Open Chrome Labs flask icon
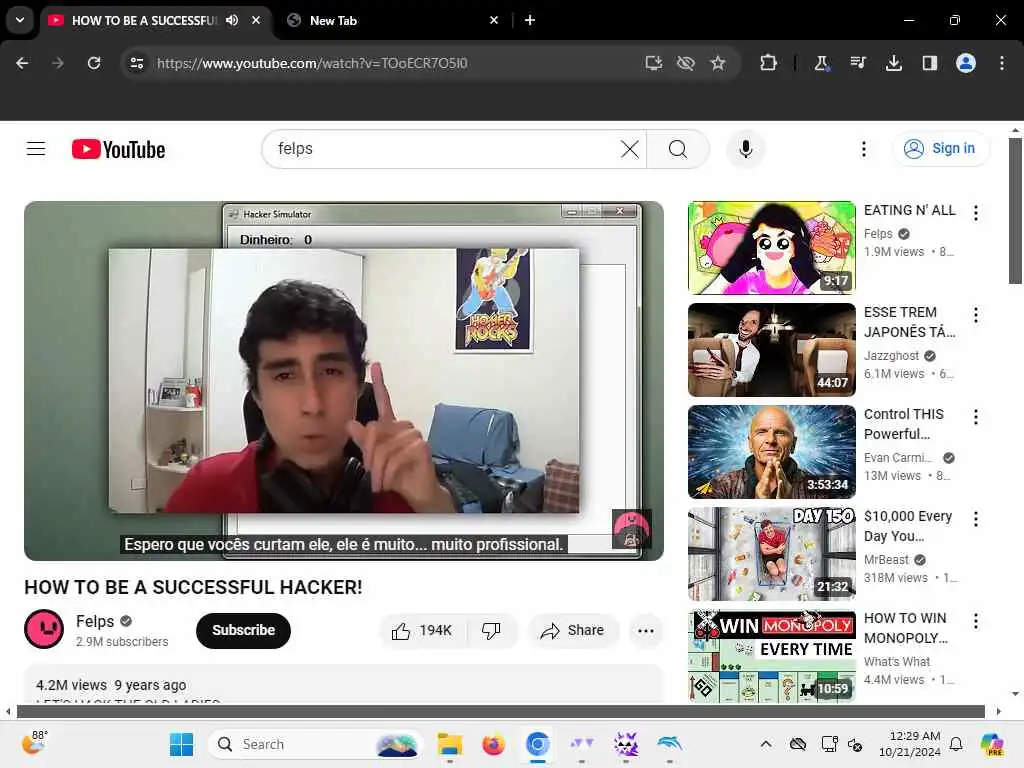 [x=822, y=63]
